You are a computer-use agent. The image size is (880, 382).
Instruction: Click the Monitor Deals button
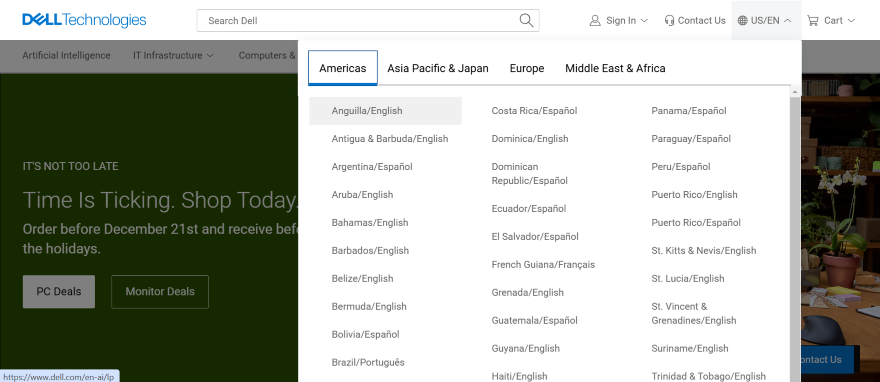point(160,292)
